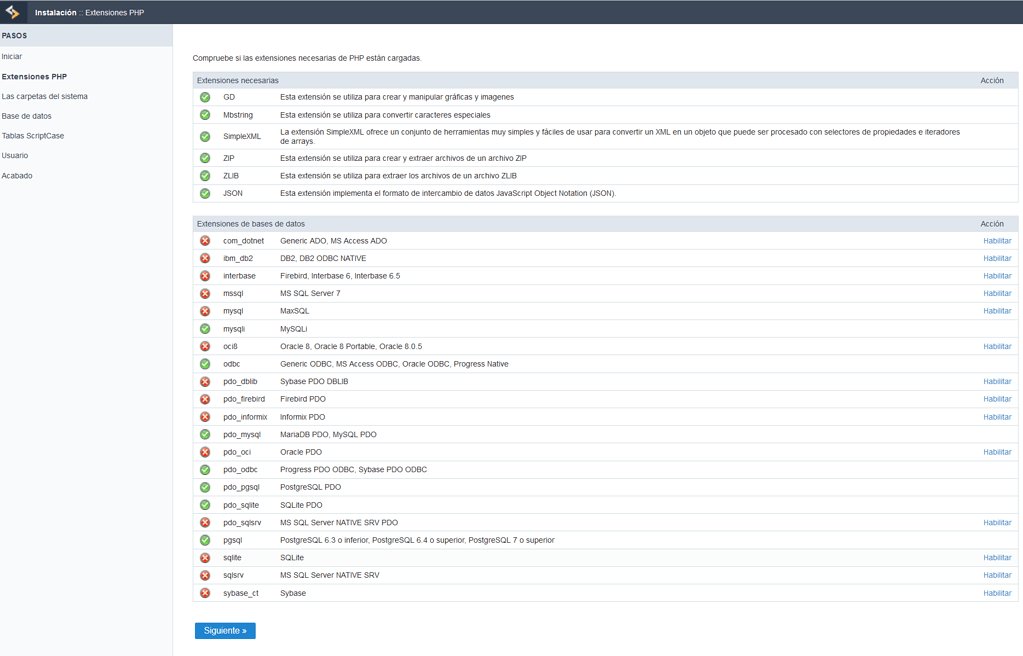The height and width of the screenshot is (656, 1023).
Task: Enable the ibm_db2 extension via Habilitar
Action: coord(997,258)
